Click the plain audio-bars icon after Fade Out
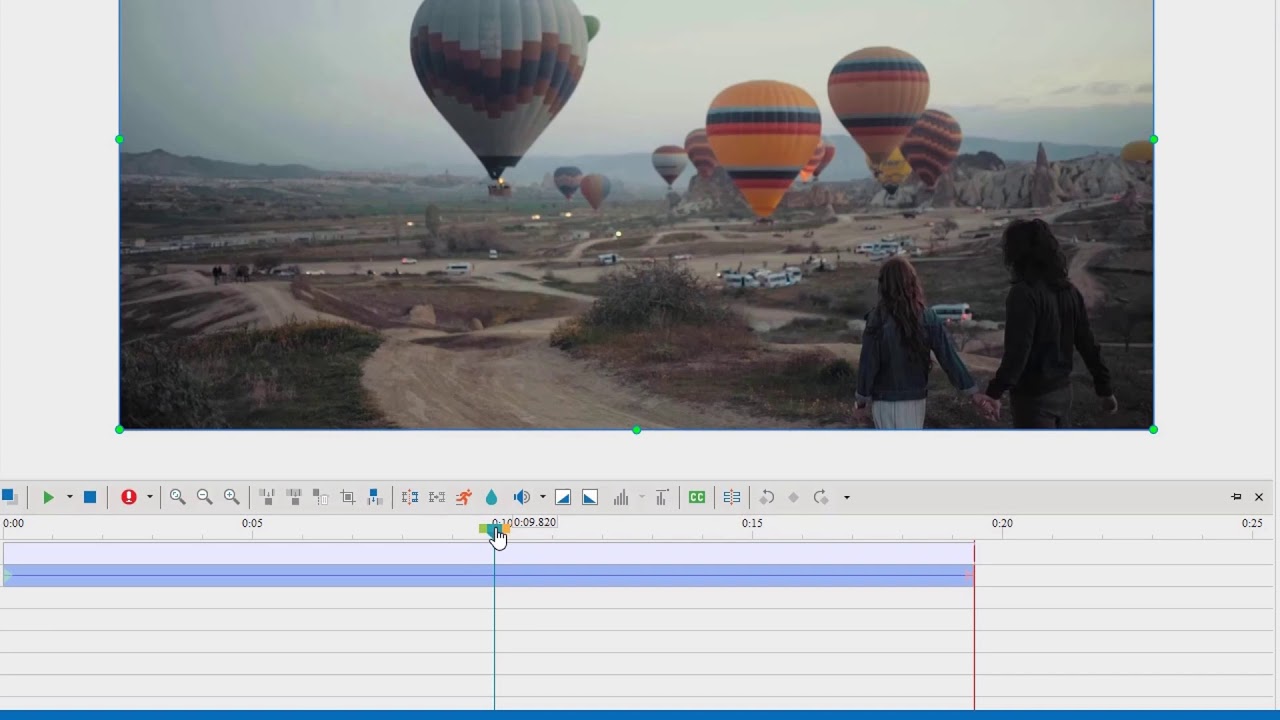The image size is (1280, 720). (x=621, y=497)
